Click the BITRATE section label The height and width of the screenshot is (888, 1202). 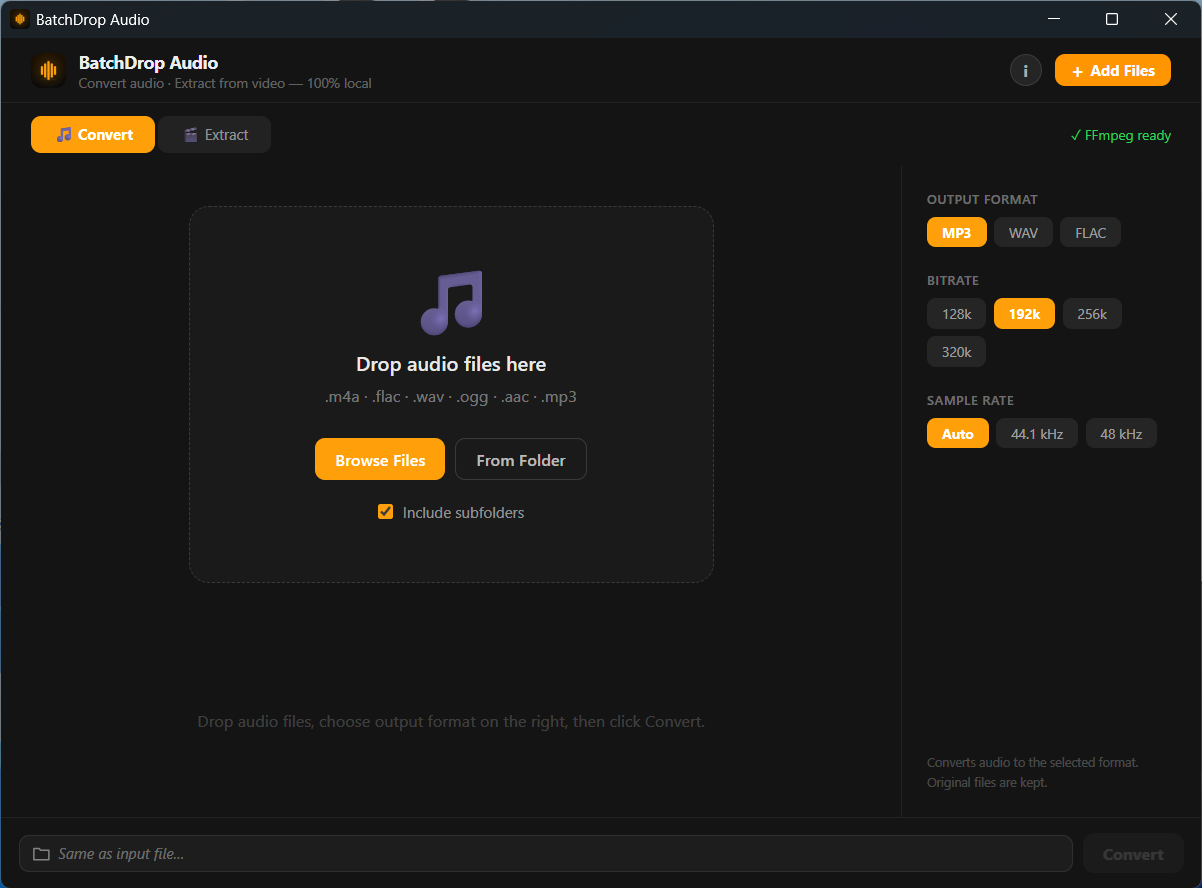pos(953,281)
